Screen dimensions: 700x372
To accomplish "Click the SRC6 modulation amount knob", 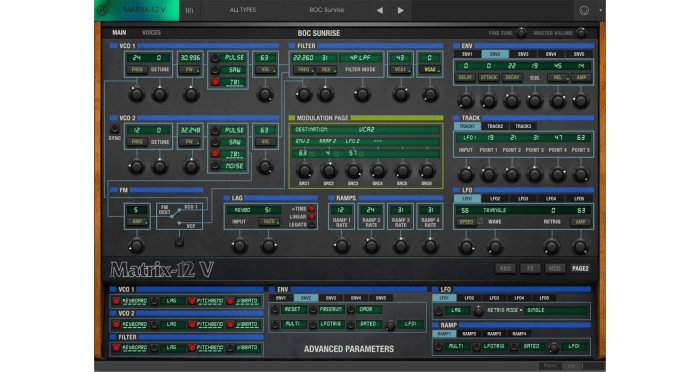I will 427,171.
